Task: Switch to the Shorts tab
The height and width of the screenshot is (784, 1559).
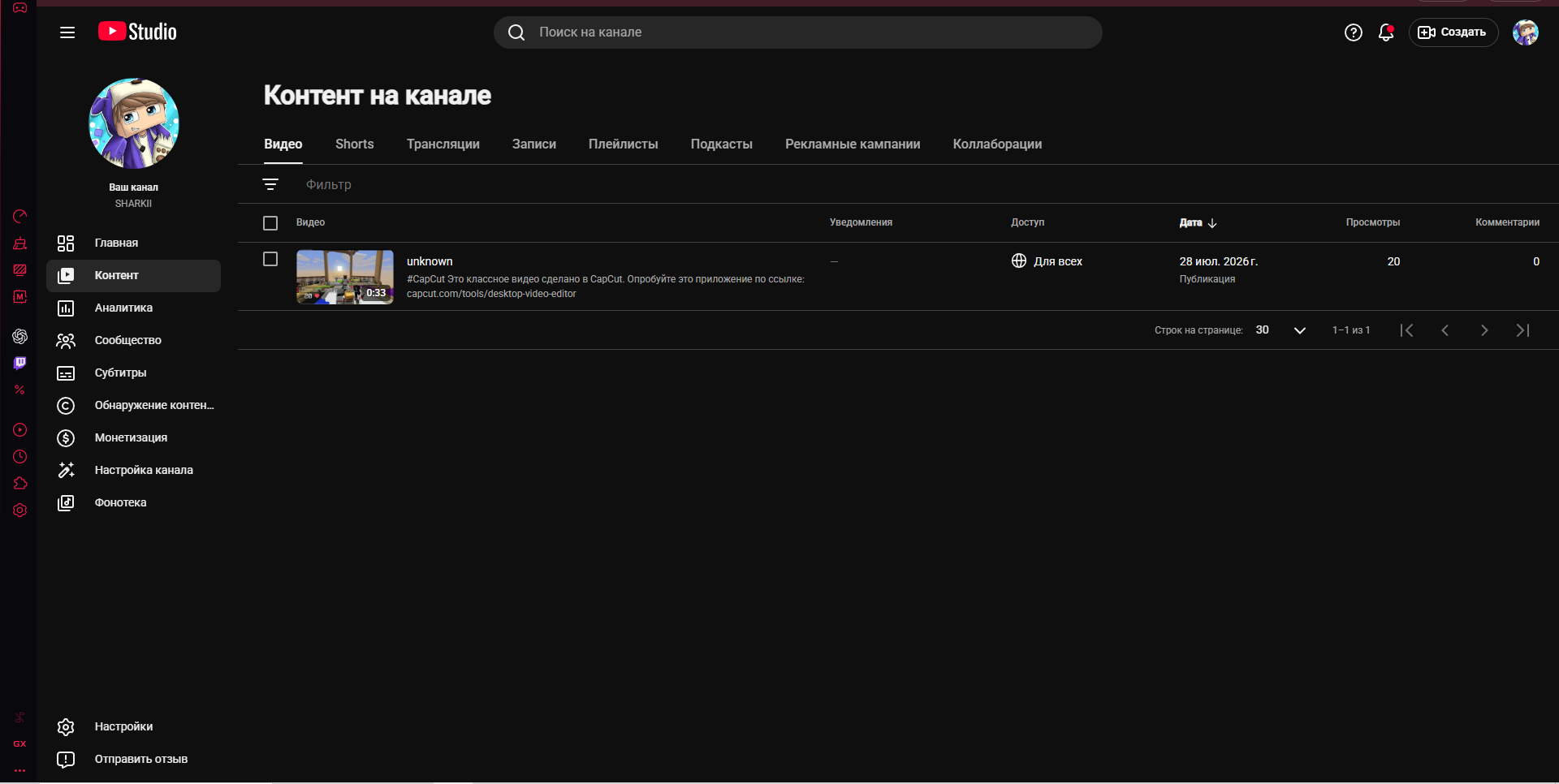Action: click(x=355, y=144)
